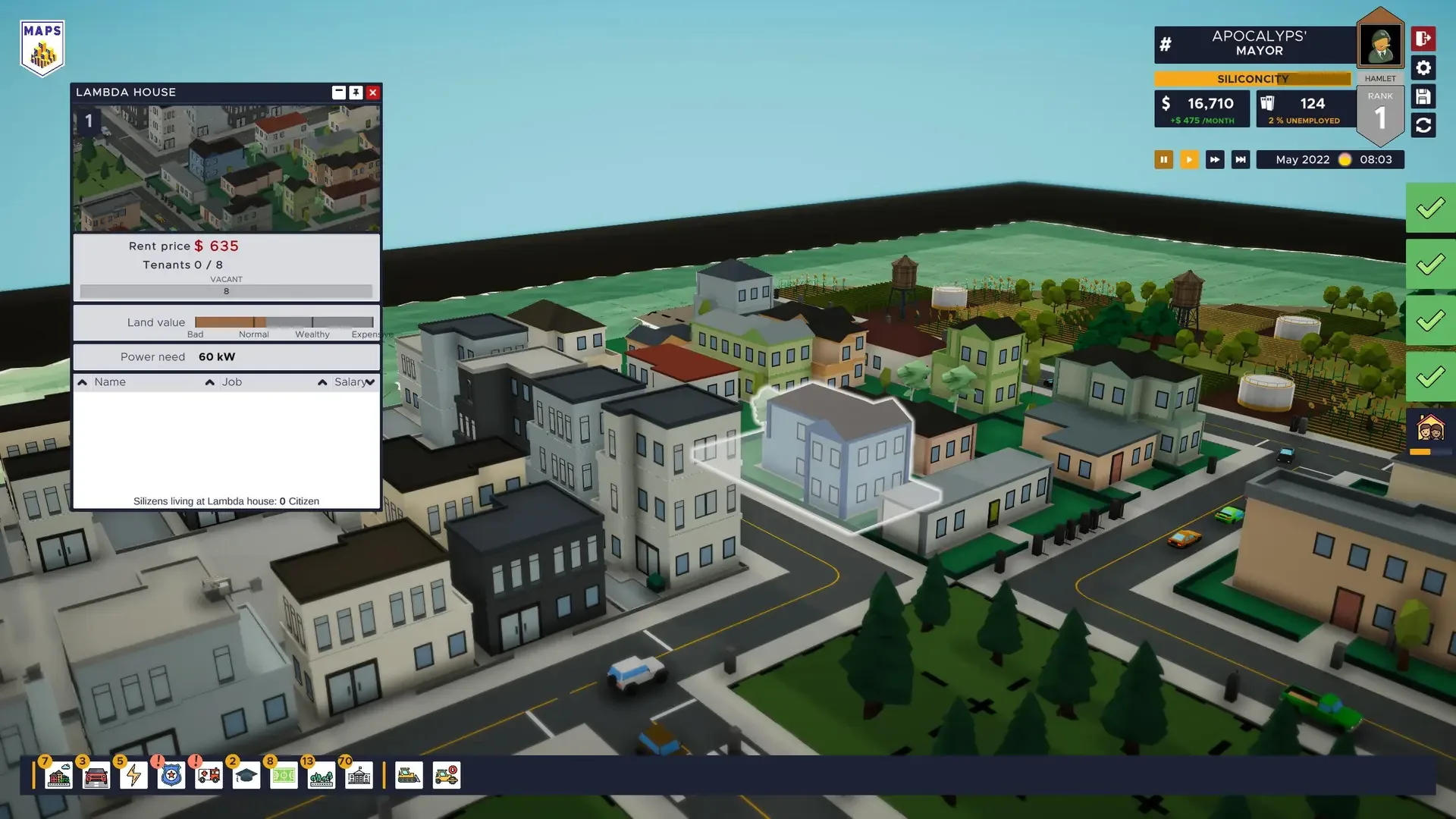Open the save game menu
The height and width of the screenshot is (819, 1456).
[1423, 97]
